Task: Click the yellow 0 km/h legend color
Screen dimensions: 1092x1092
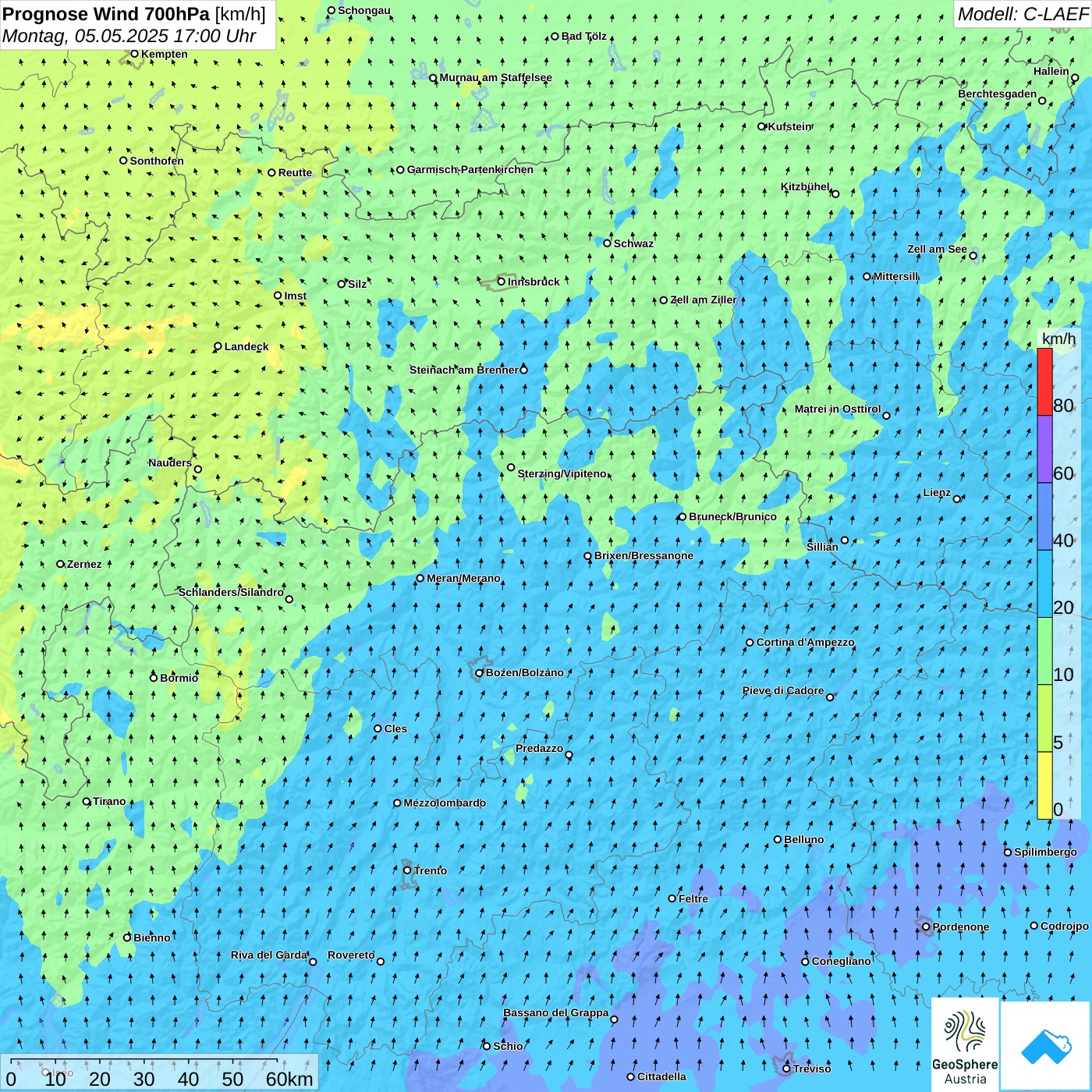Action: tap(1044, 785)
